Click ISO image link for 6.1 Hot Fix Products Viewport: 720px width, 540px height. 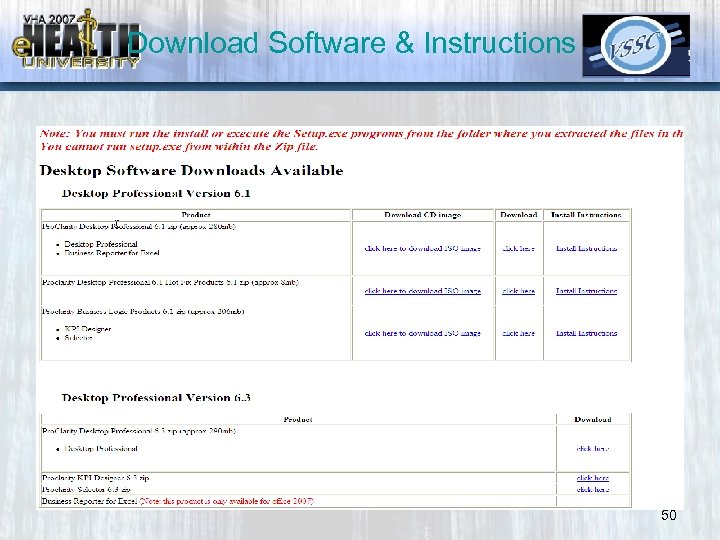click(422, 291)
